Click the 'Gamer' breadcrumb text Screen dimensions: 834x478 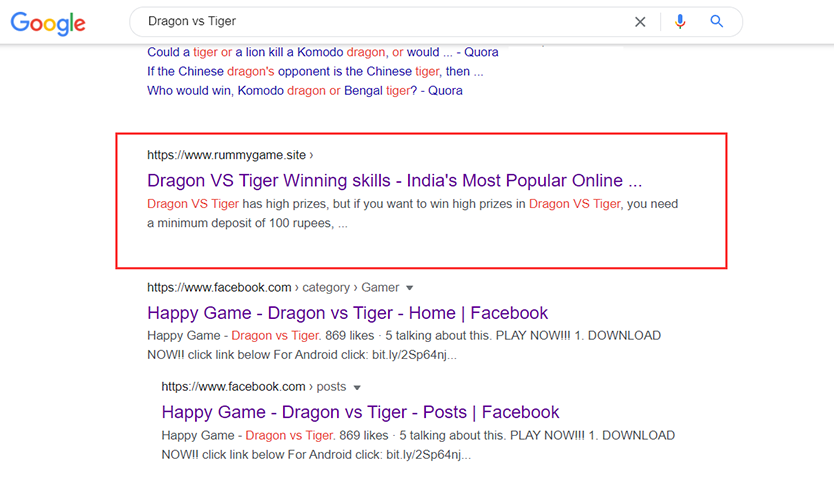point(380,288)
